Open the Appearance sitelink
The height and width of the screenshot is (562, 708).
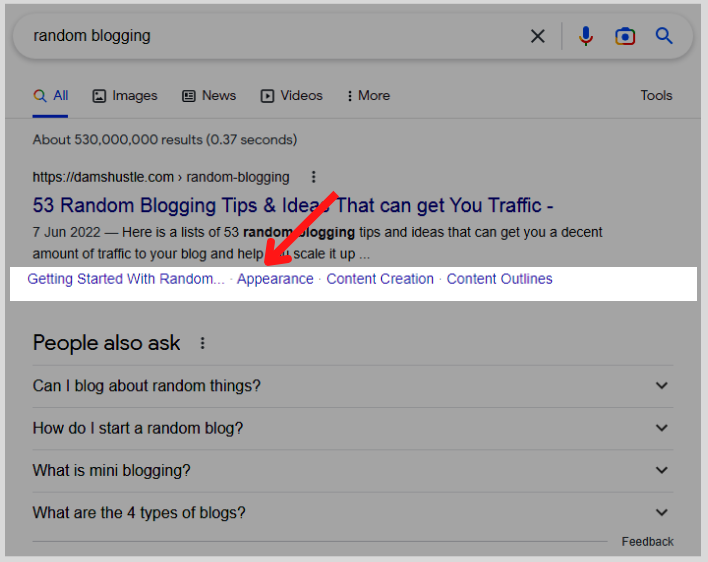[275, 279]
